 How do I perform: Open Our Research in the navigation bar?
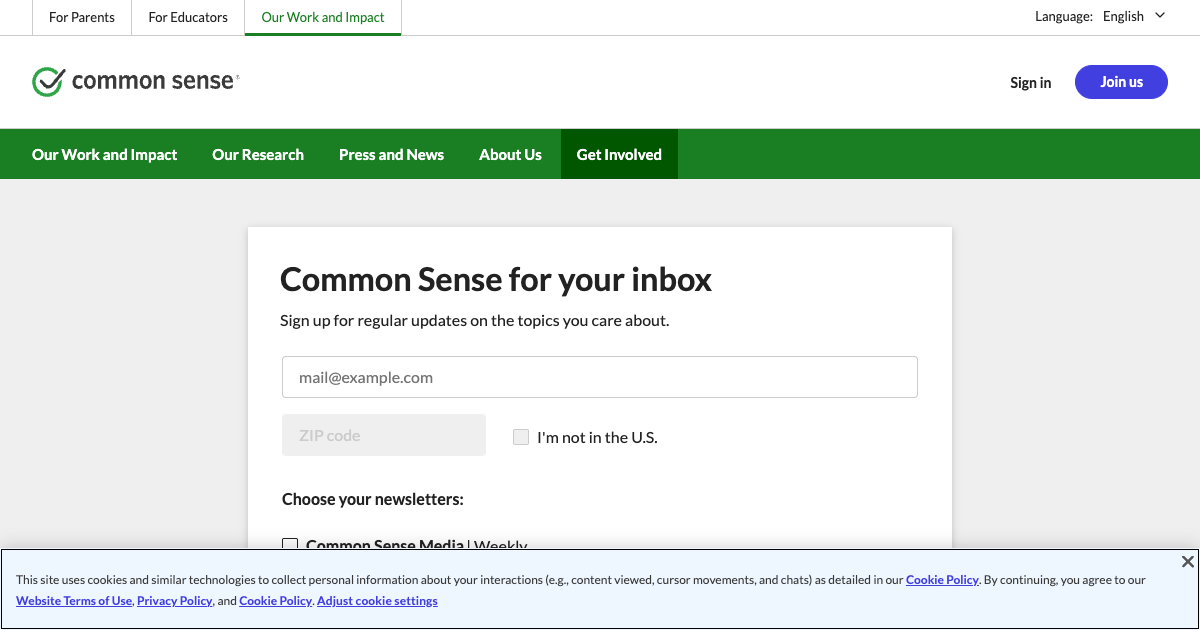pos(257,154)
